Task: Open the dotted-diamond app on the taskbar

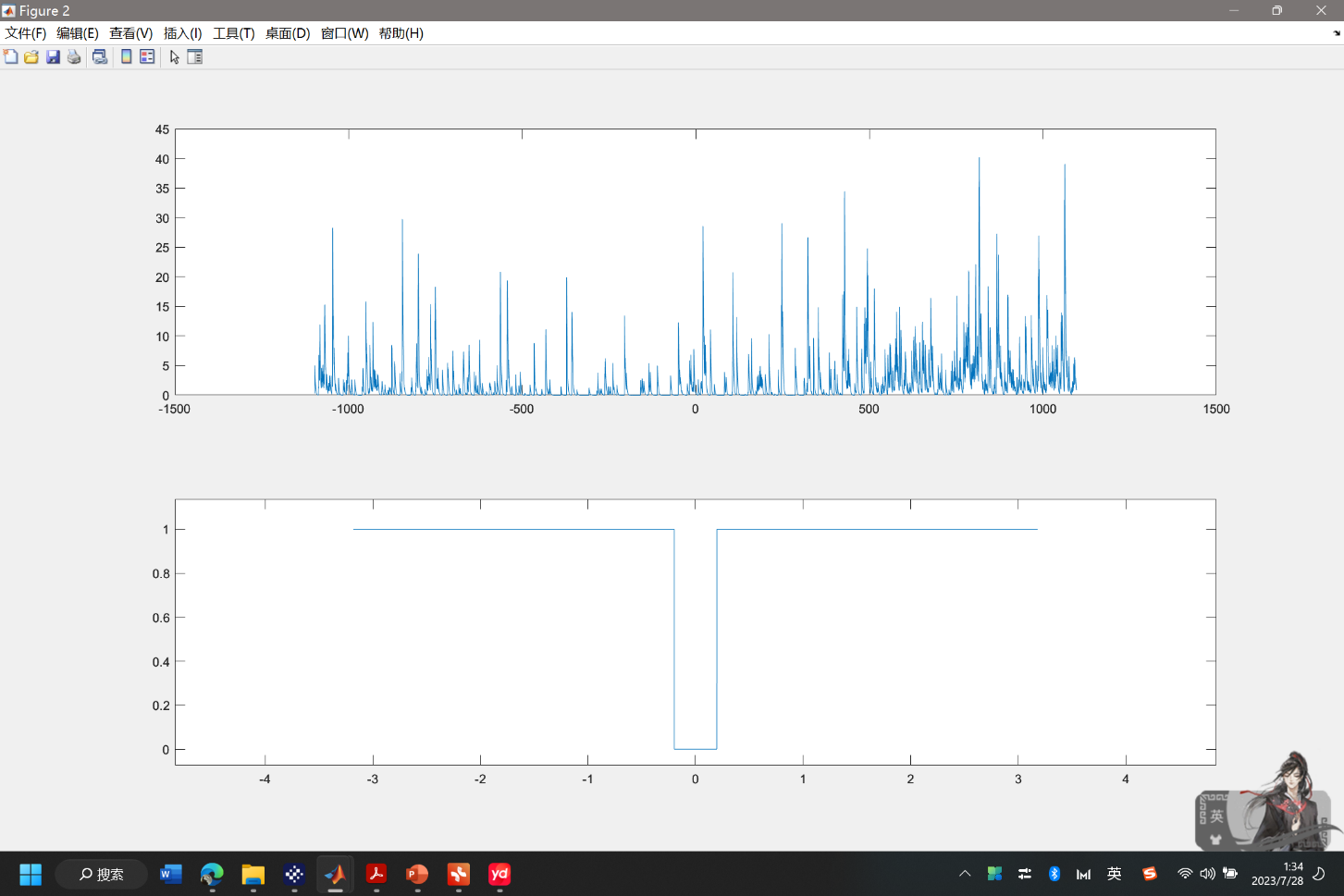Action: click(294, 874)
